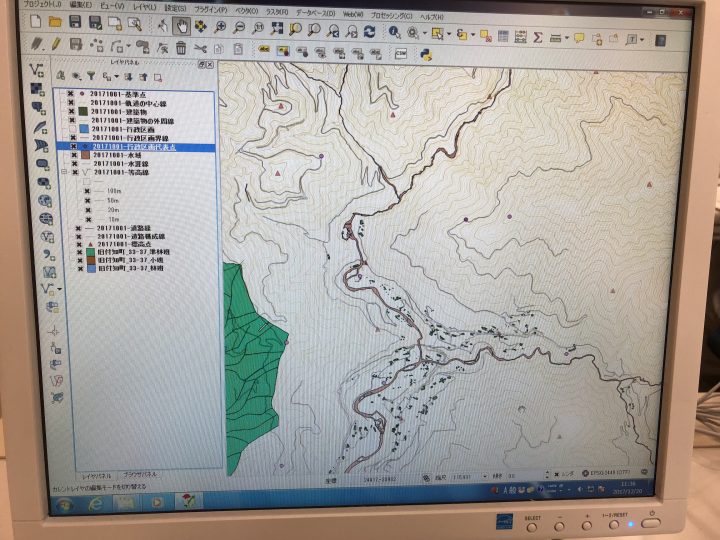Toggle visibility of 20171001-水域 layer
Viewport: 720px width, 540px height.
pyautogui.click(x=74, y=155)
